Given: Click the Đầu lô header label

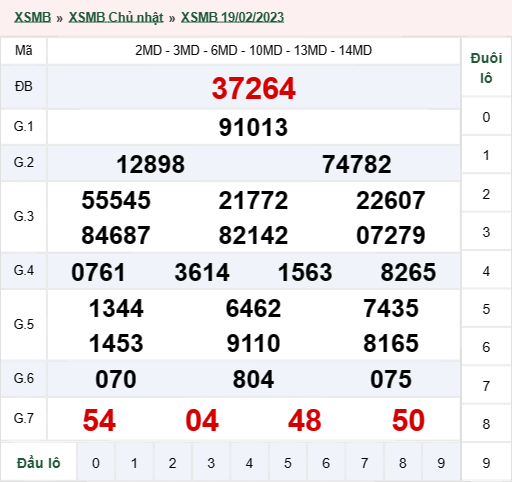Looking at the screenshot, I should pyautogui.click(x=39, y=463).
